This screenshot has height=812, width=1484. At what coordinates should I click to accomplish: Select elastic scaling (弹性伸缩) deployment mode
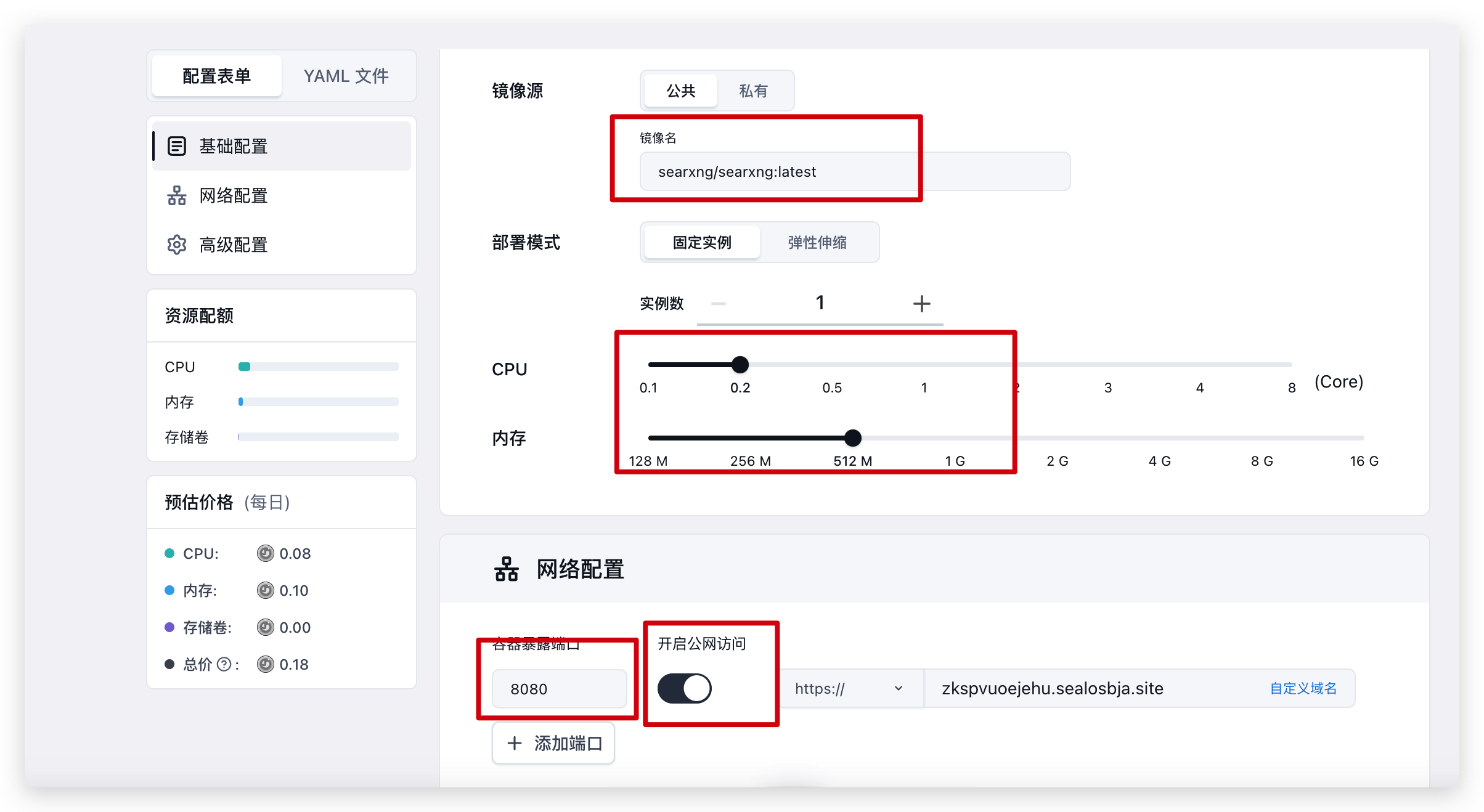click(x=817, y=242)
